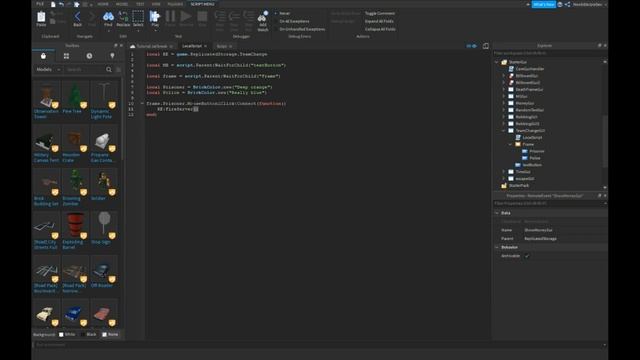This screenshot has height=360, width=640.
Task: Select the None background option
Action: pyautogui.click(x=110, y=334)
